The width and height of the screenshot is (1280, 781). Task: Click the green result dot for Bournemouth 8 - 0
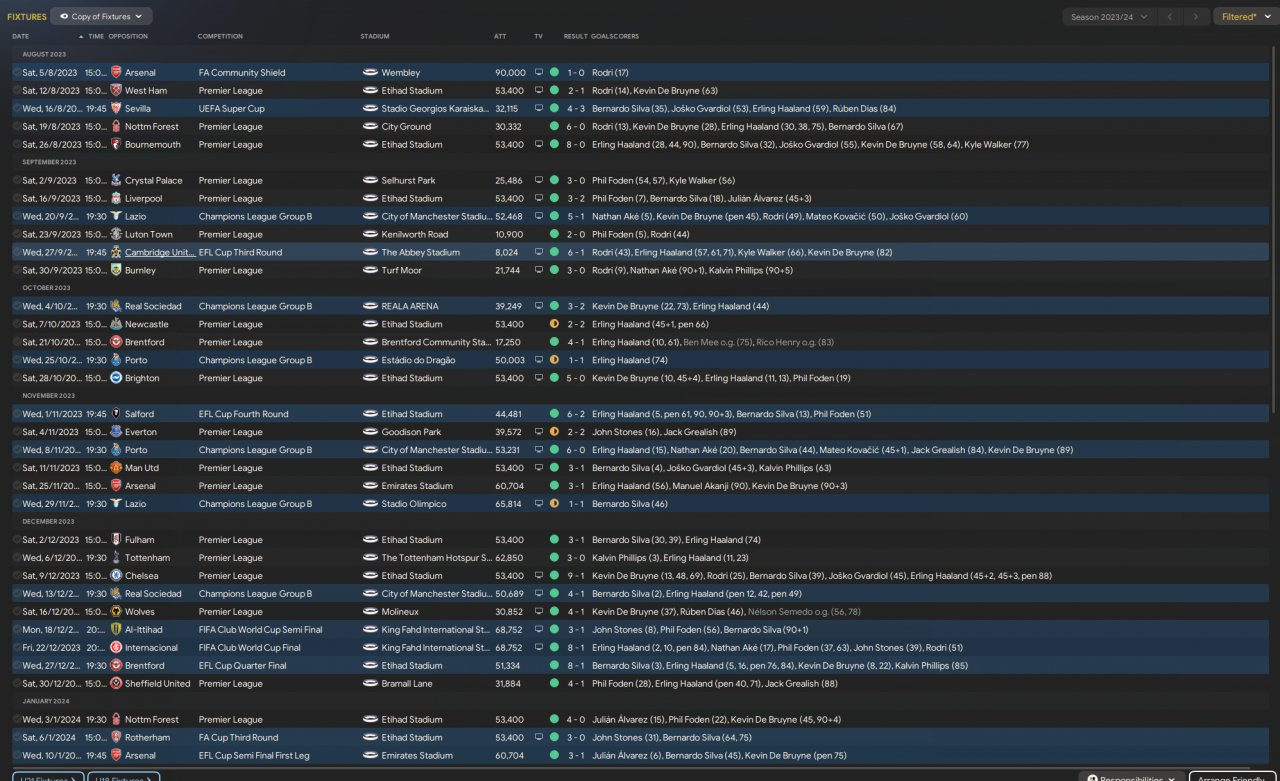554,145
